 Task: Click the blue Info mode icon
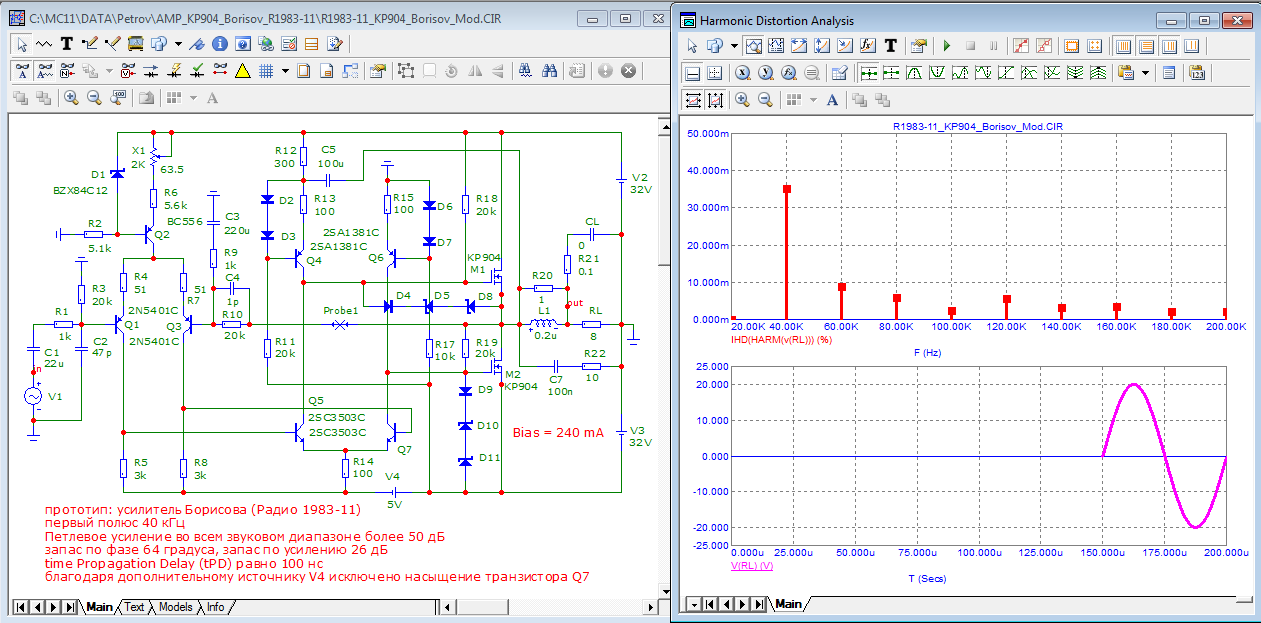pyautogui.click(x=219, y=44)
